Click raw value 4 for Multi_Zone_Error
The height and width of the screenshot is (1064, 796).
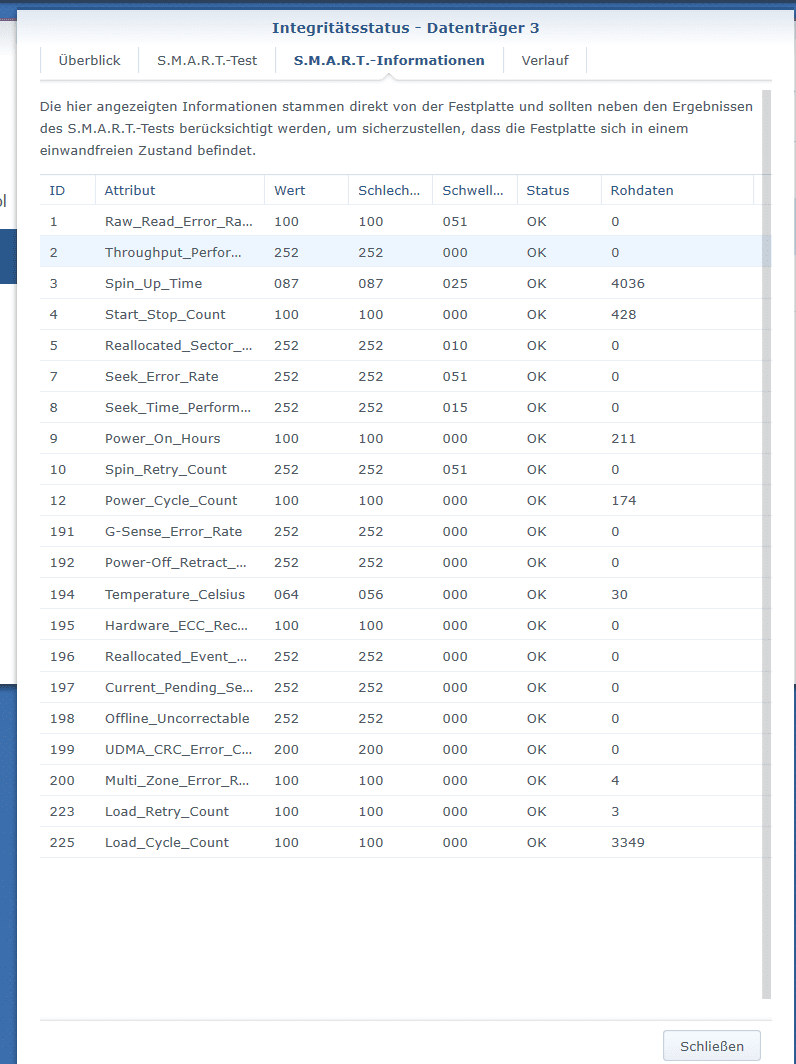click(x=615, y=780)
